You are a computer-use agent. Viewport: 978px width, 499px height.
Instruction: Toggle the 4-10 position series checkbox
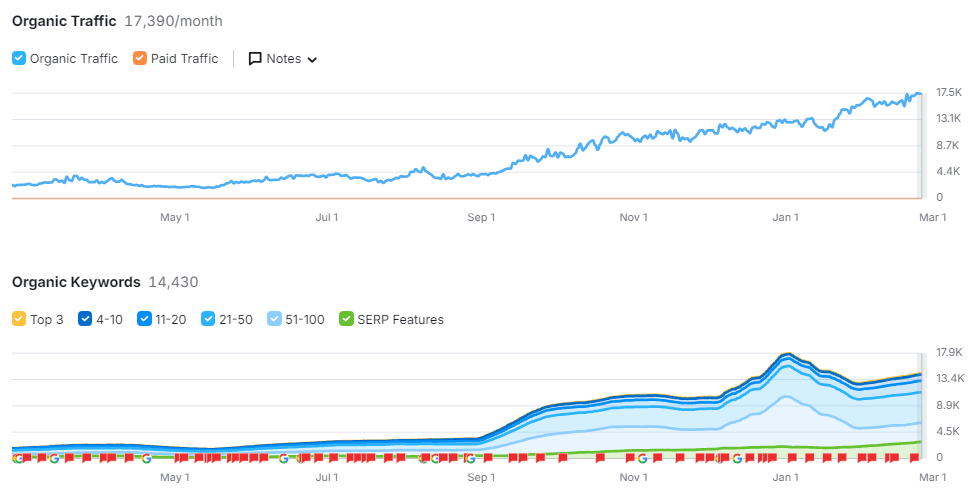85,319
